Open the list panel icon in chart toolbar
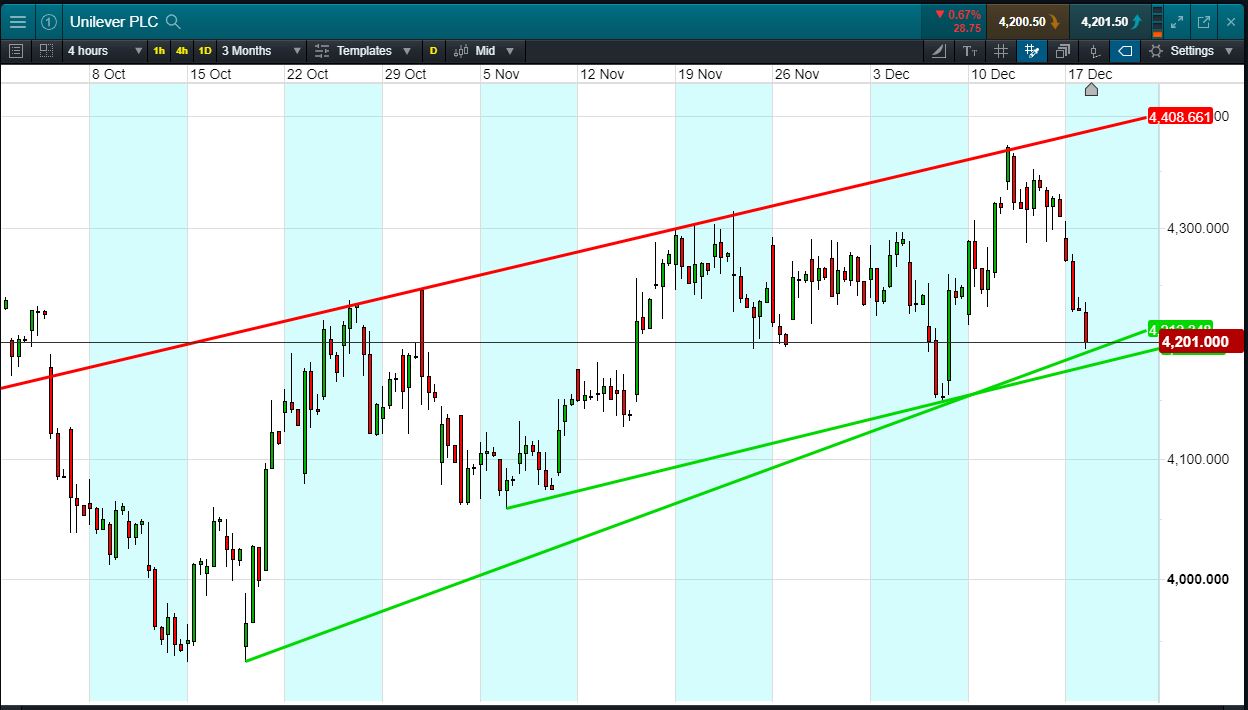Viewport: 1248px width, 710px height. [x=16, y=50]
